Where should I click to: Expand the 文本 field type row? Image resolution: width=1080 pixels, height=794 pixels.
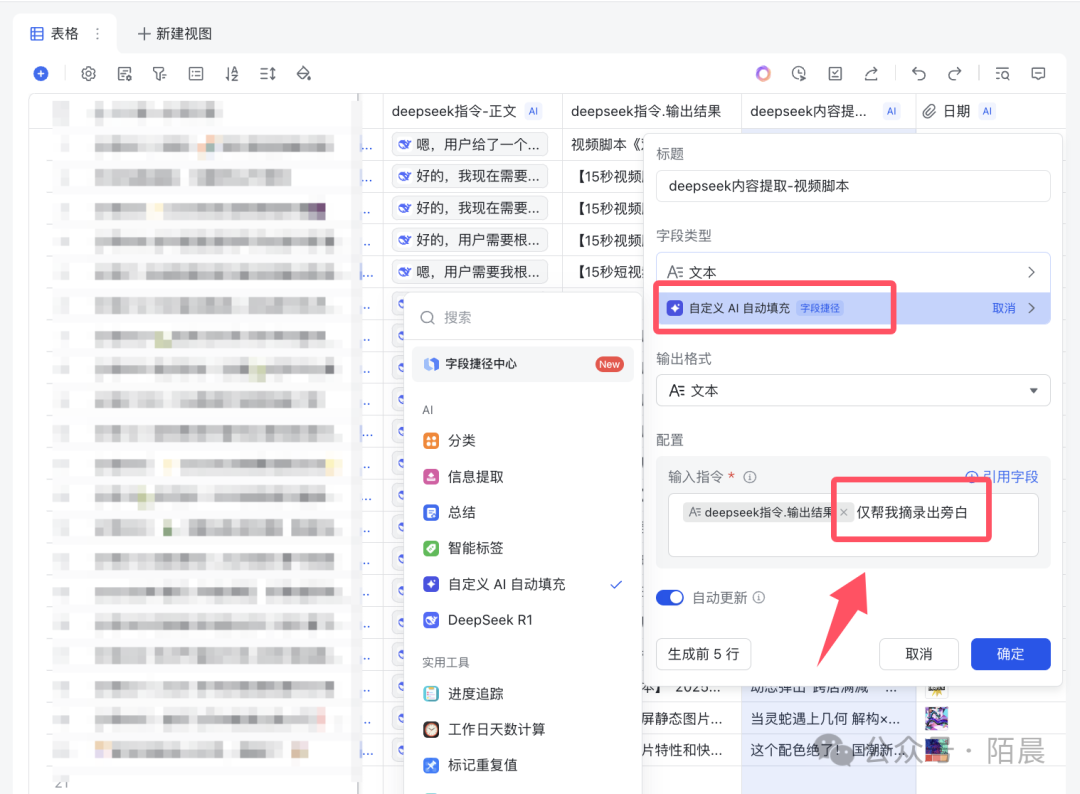tap(853, 272)
